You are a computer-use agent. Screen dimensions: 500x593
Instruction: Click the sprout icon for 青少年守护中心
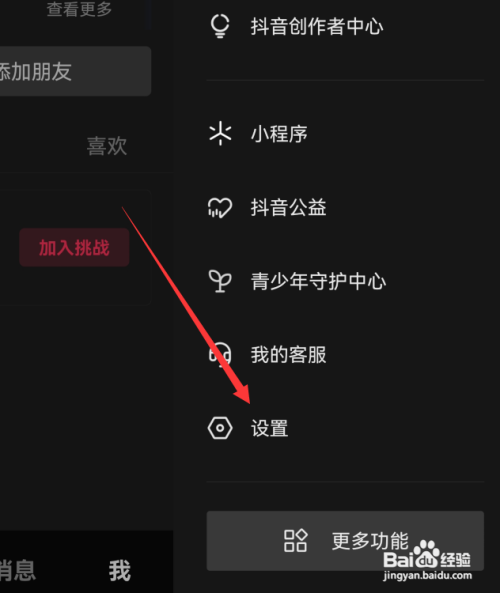[220, 281]
